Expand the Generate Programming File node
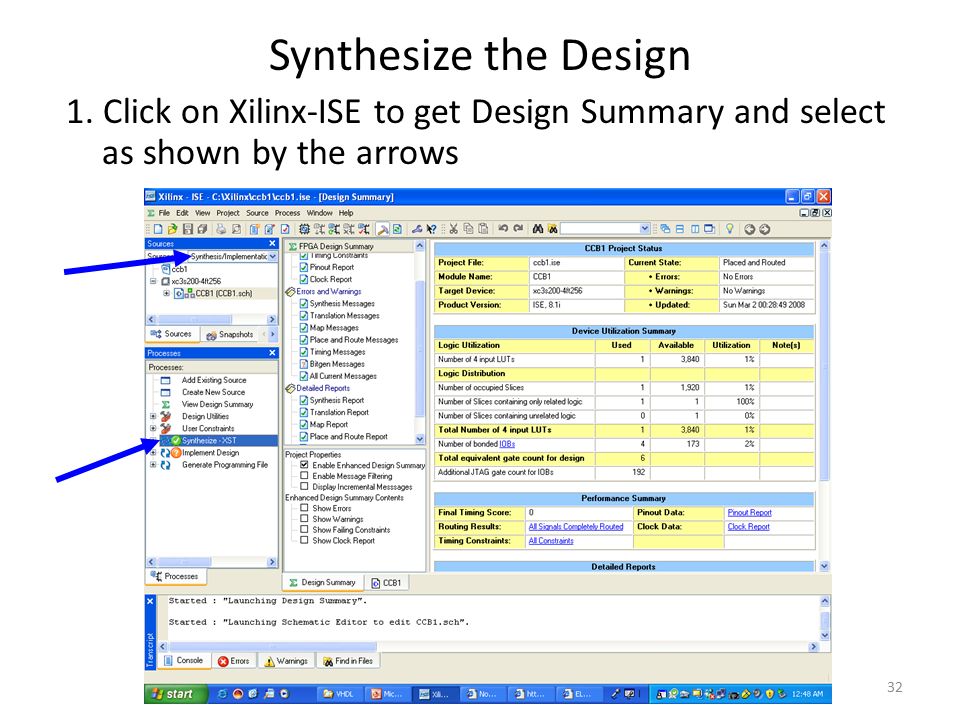This screenshot has width=960, height=720. [153, 465]
